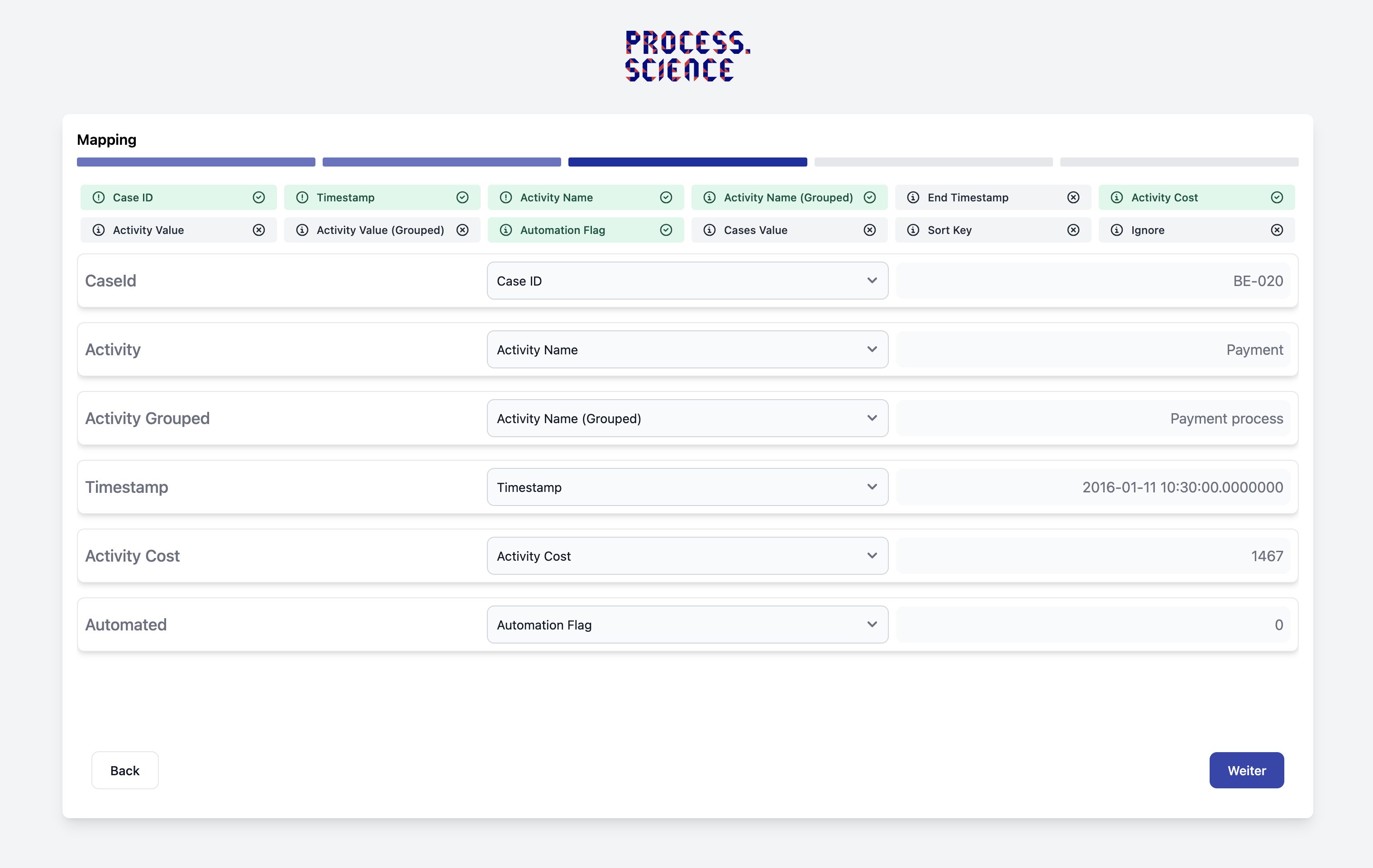Click the fifth grey progress step bar

point(1179,162)
